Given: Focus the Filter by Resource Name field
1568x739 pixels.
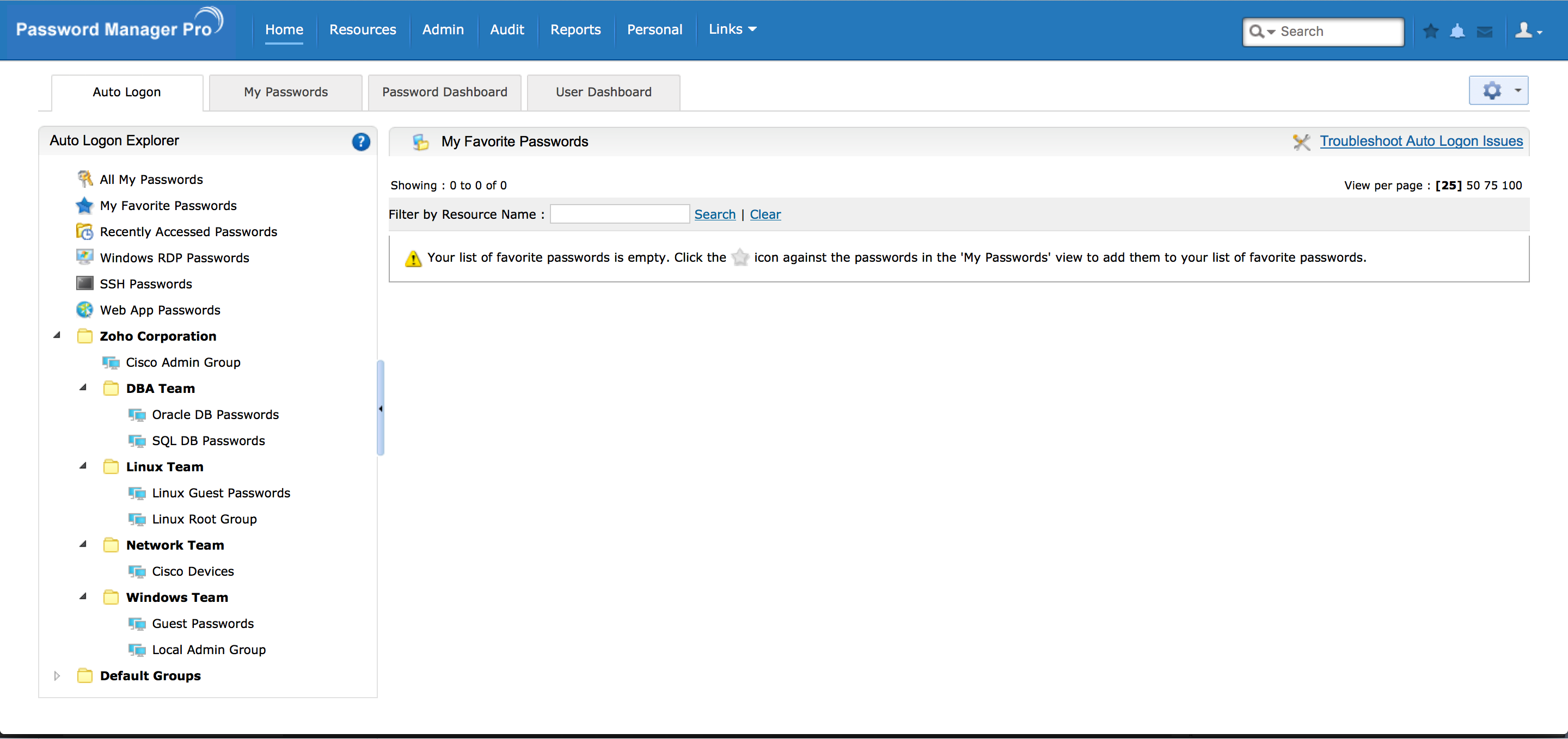Looking at the screenshot, I should coord(619,215).
